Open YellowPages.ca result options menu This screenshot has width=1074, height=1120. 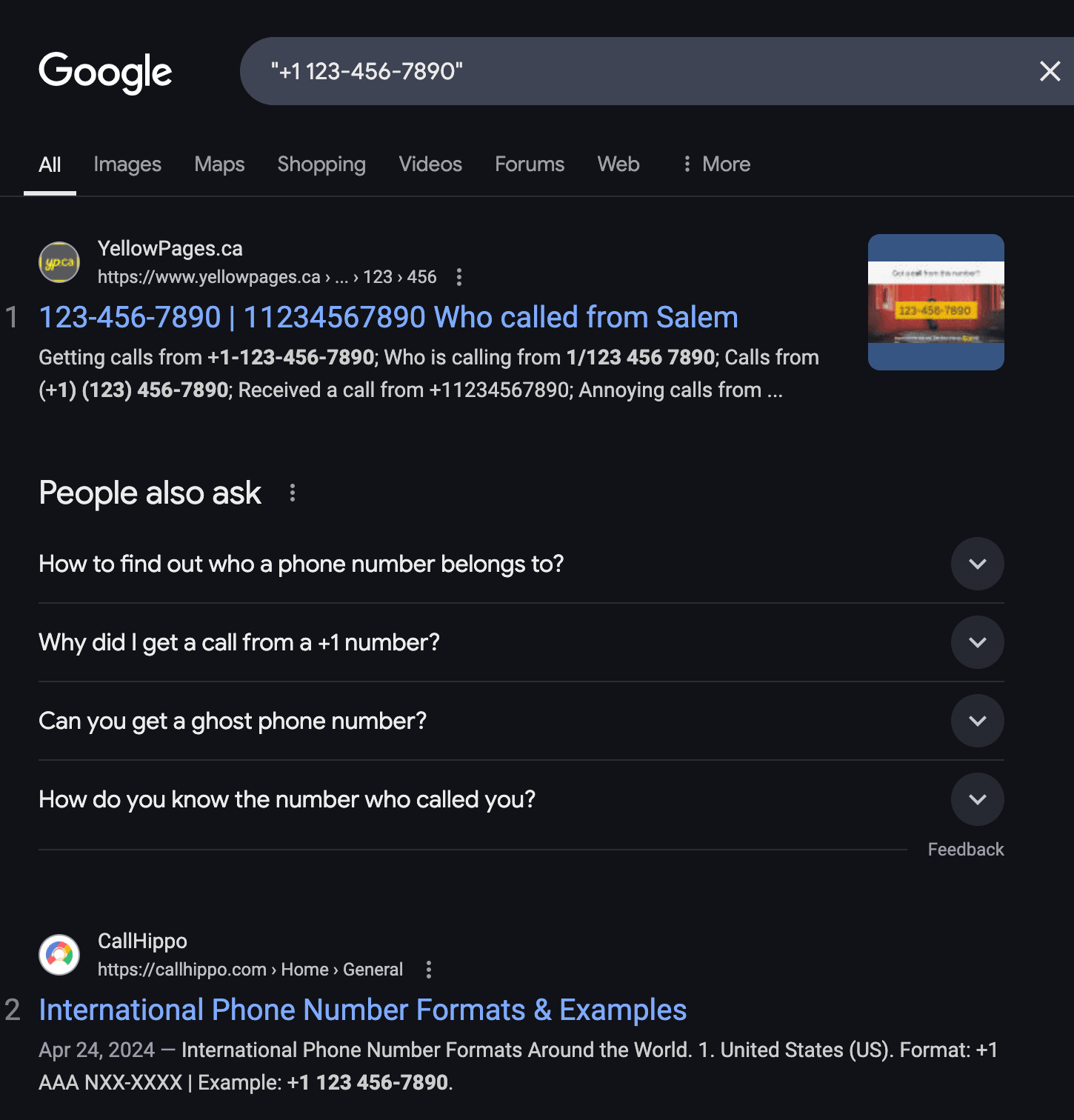pos(459,277)
